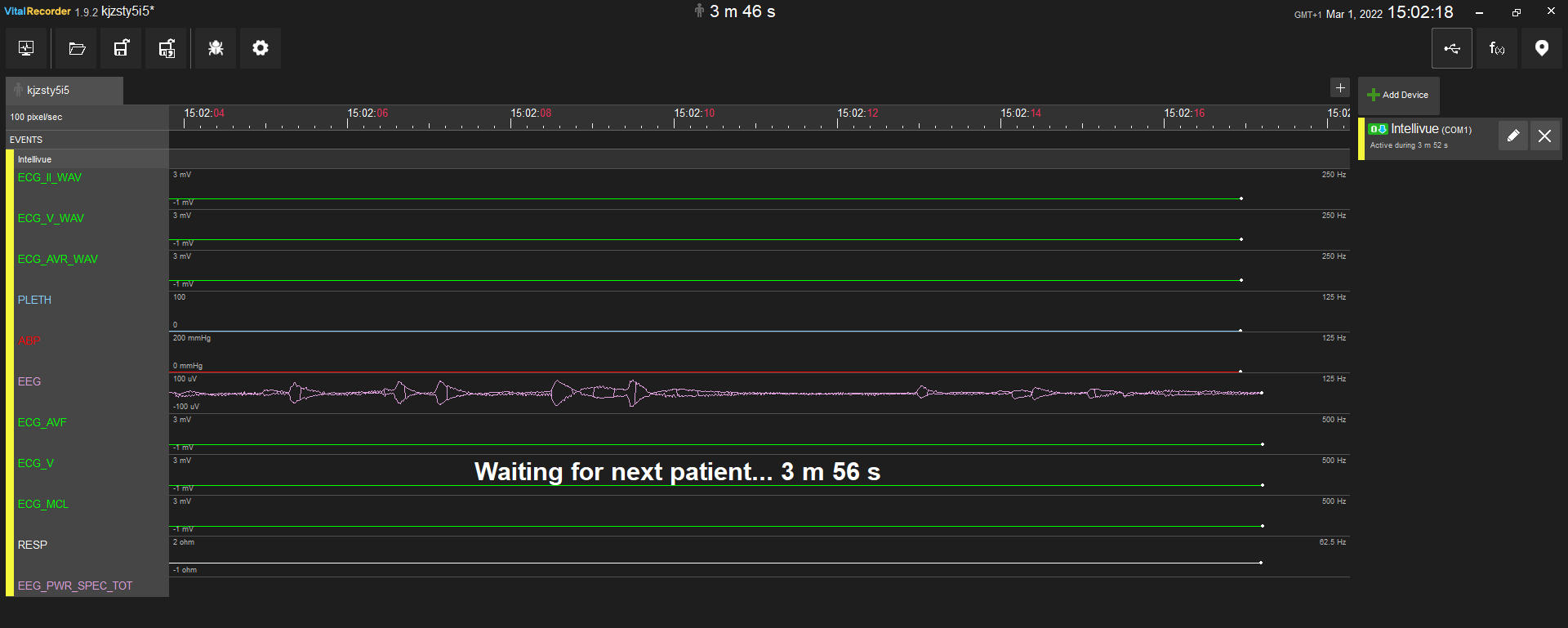Click the location marker pin icon
1568x628 pixels.
1542,48
